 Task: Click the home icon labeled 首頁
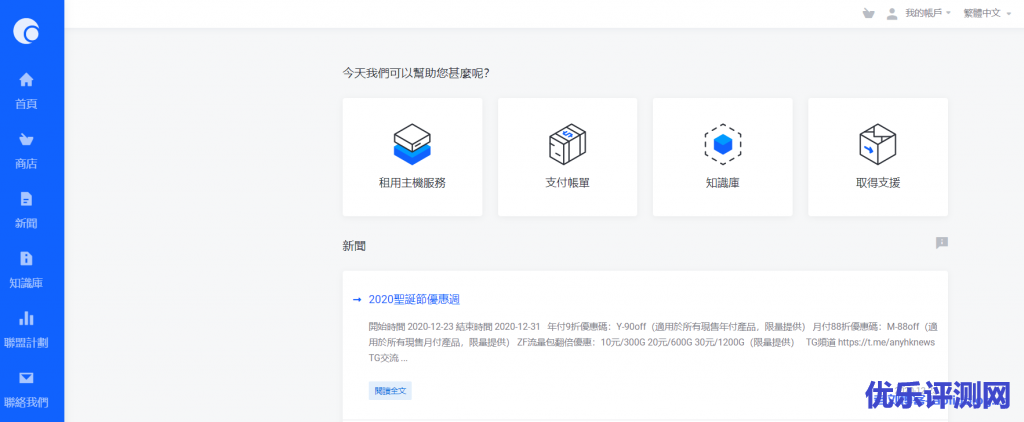[27, 80]
